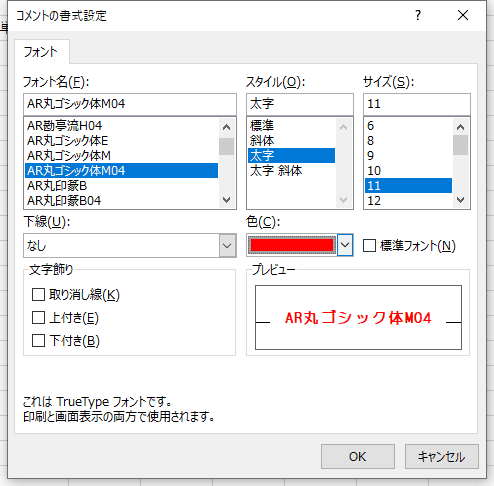Viewport: 494px width, 486px height.
Task: Click font list scroll down arrow
Action: tap(226, 200)
